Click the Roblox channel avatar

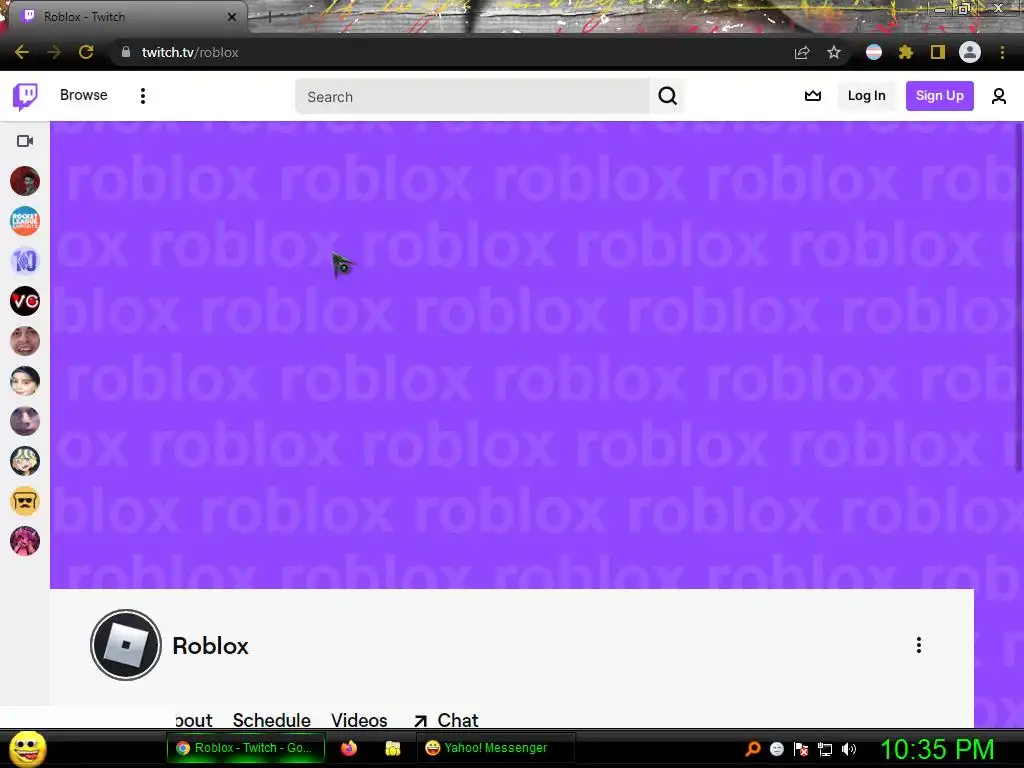125,645
